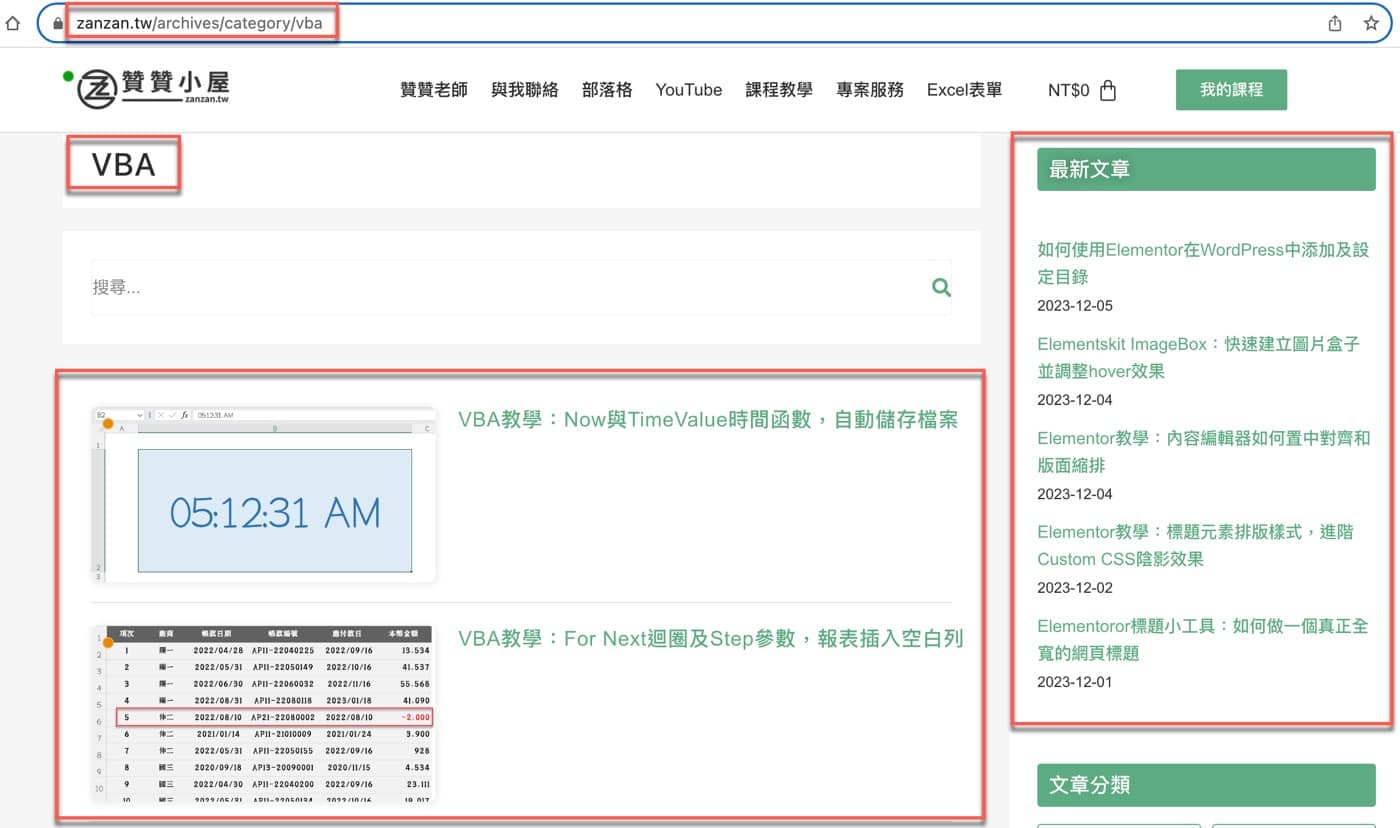Open the 05:12:31 AM clock thumbnail
Image resolution: width=1400 pixels, height=828 pixels.
[264, 495]
